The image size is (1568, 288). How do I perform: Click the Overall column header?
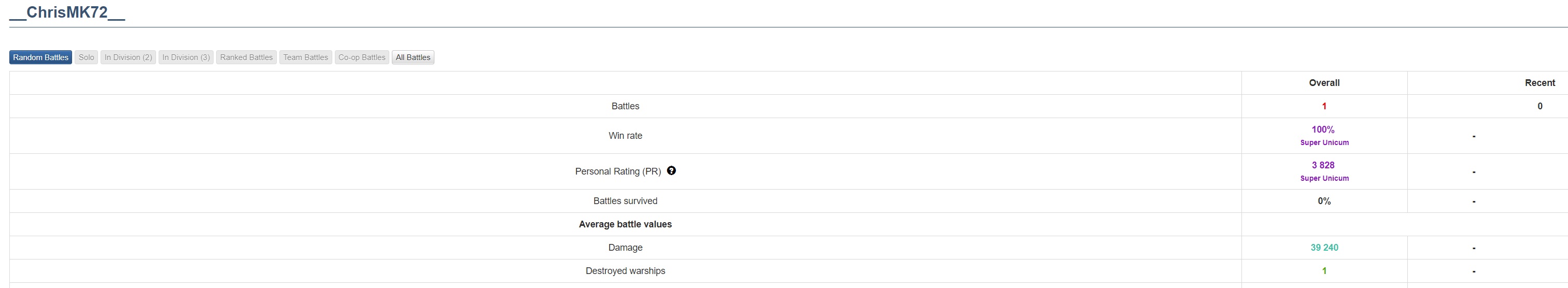pyautogui.click(x=1324, y=83)
